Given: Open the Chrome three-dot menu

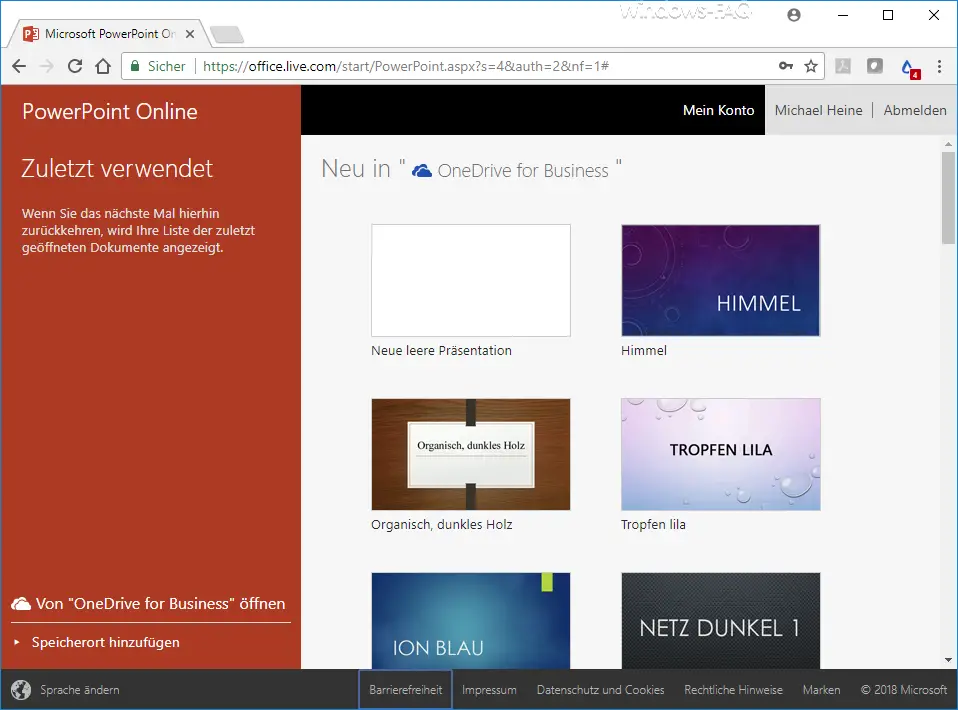Looking at the screenshot, I should tap(939, 66).
